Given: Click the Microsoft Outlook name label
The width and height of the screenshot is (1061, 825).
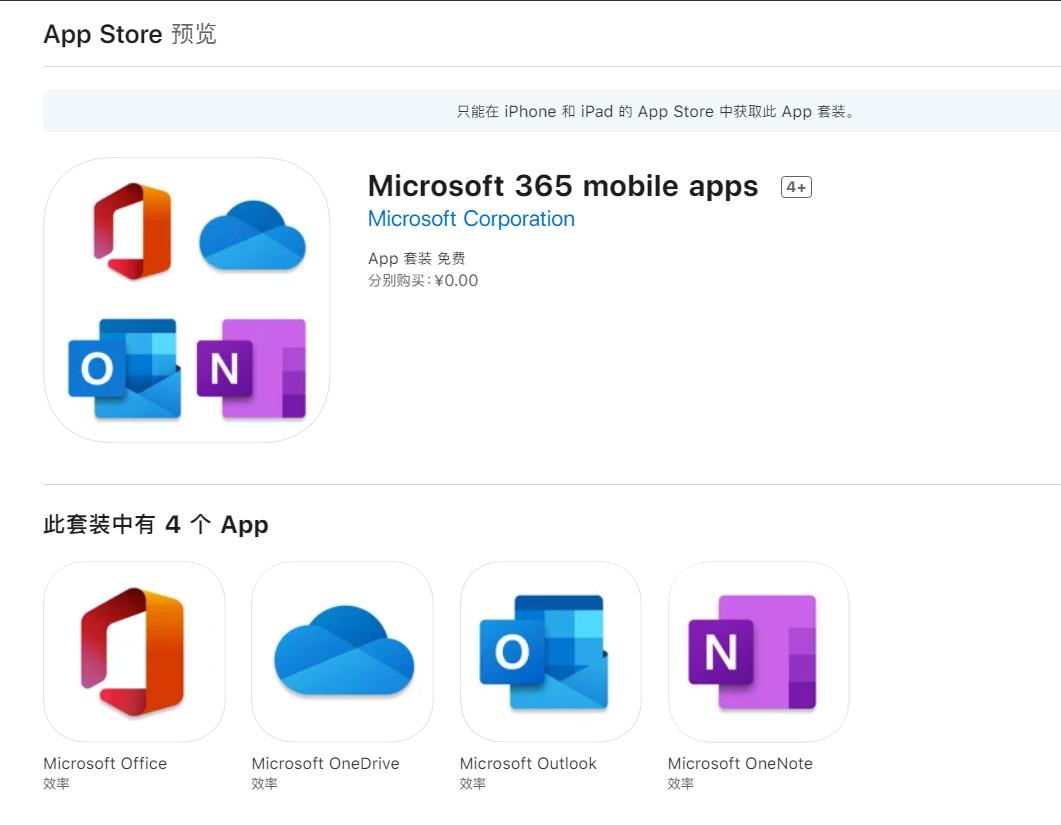Looking at the screenshot, I should 528,763.
